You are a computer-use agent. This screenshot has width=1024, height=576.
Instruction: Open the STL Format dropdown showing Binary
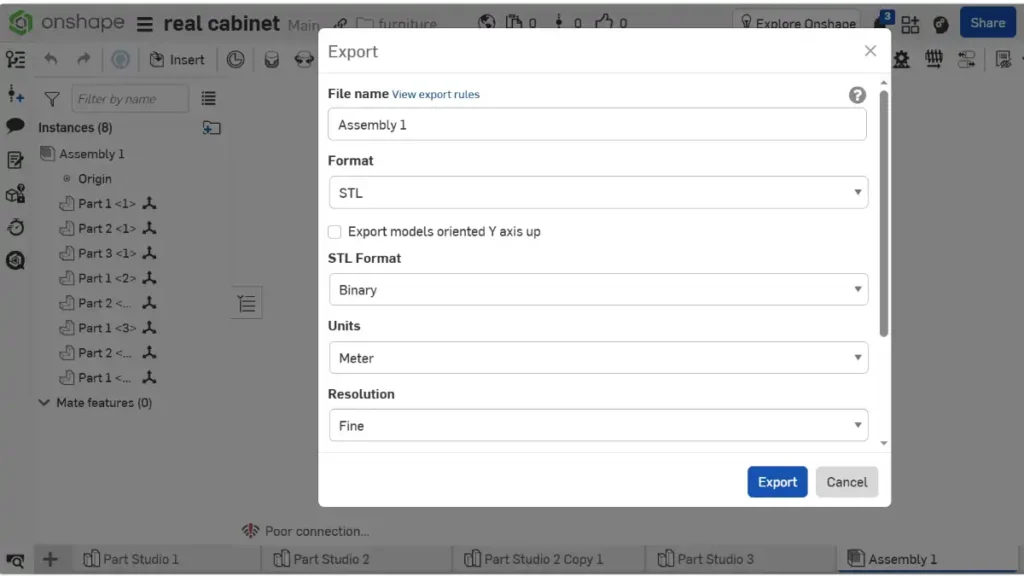pos(598,289)
